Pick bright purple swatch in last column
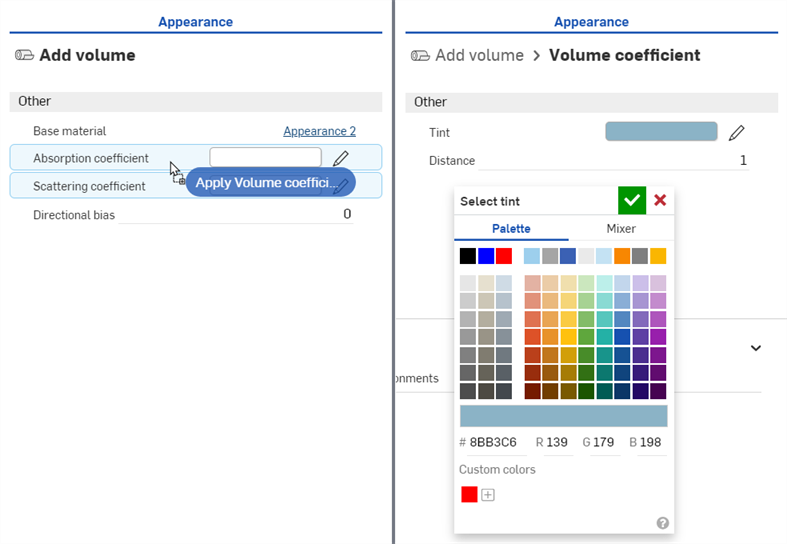 pyautogui.click(x=658, y=337)
